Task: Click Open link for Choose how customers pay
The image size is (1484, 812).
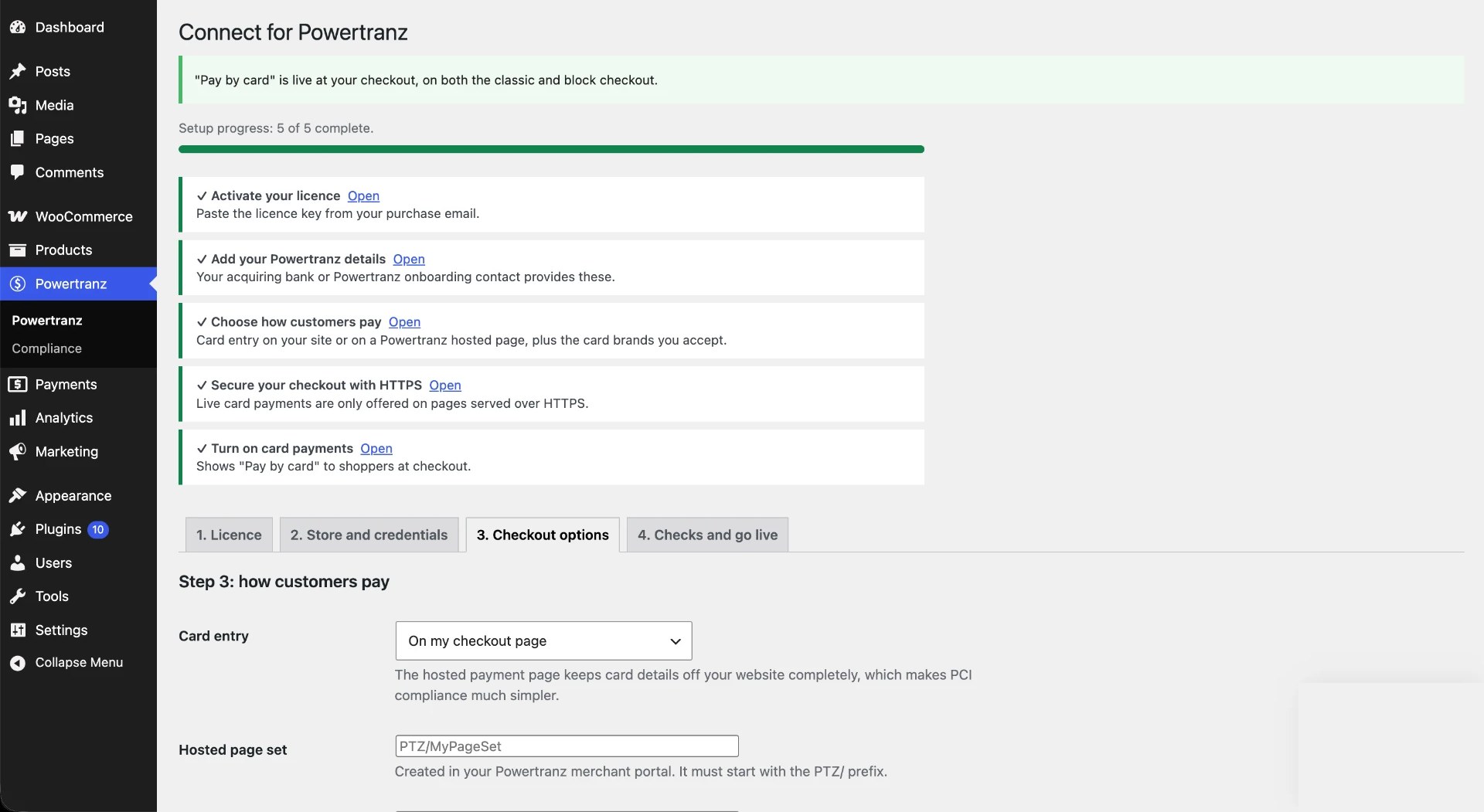Action: point(404,321)
